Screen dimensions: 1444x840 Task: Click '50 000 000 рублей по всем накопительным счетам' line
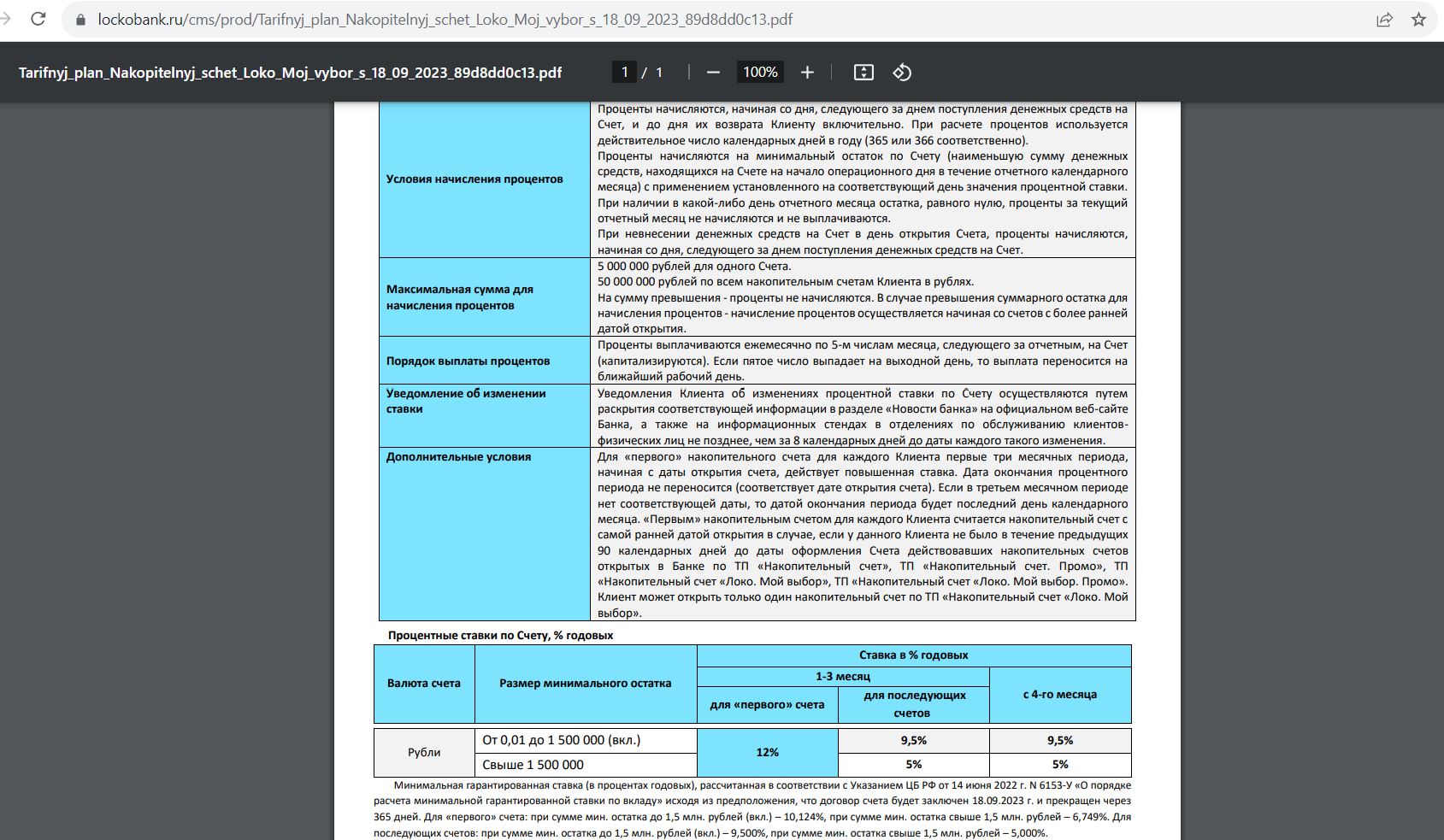point(786,282)
